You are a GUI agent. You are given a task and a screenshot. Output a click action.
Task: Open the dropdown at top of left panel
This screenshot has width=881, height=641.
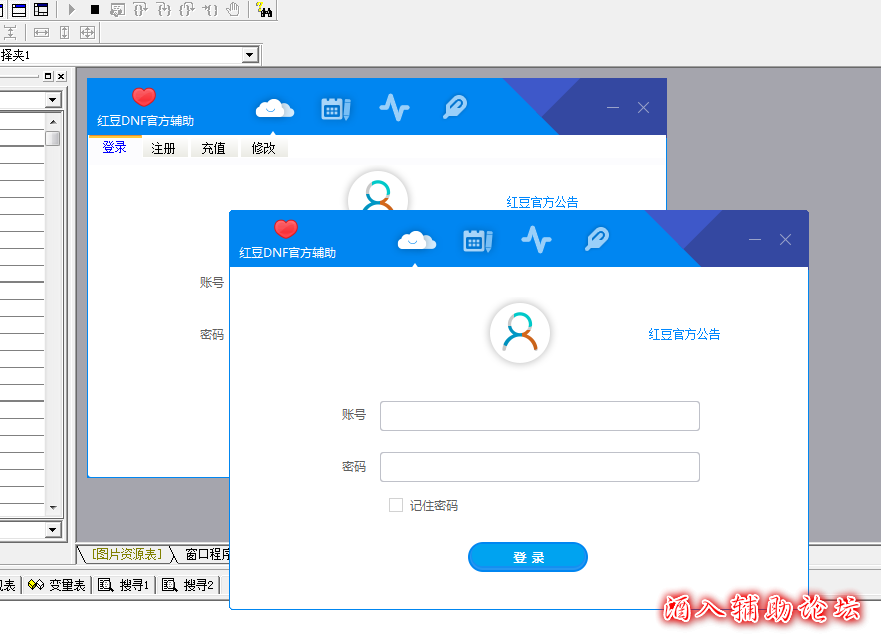click(x=52, y=100)
